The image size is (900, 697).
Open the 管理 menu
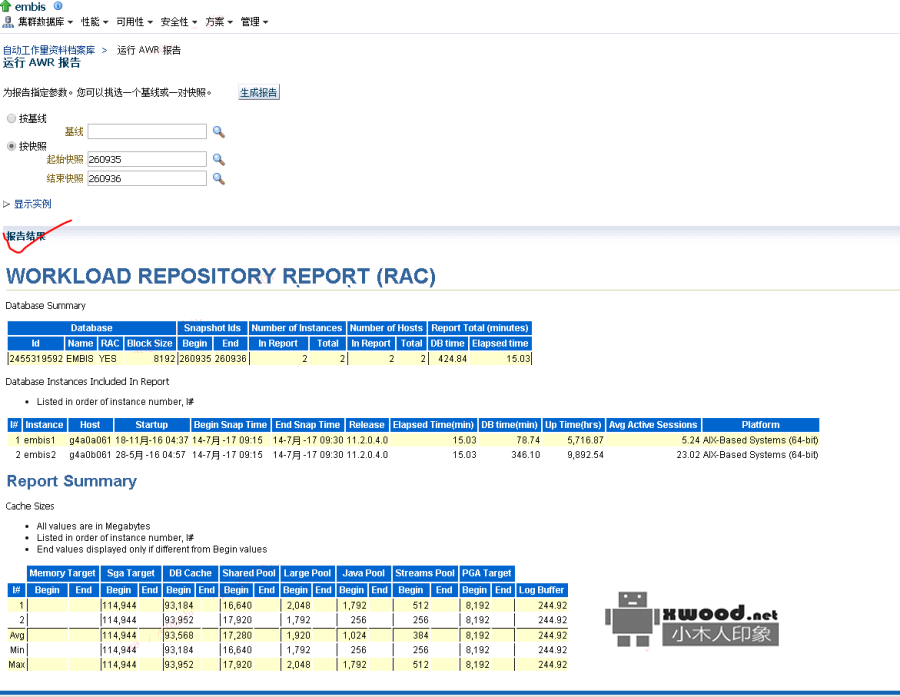pos(254,22)
